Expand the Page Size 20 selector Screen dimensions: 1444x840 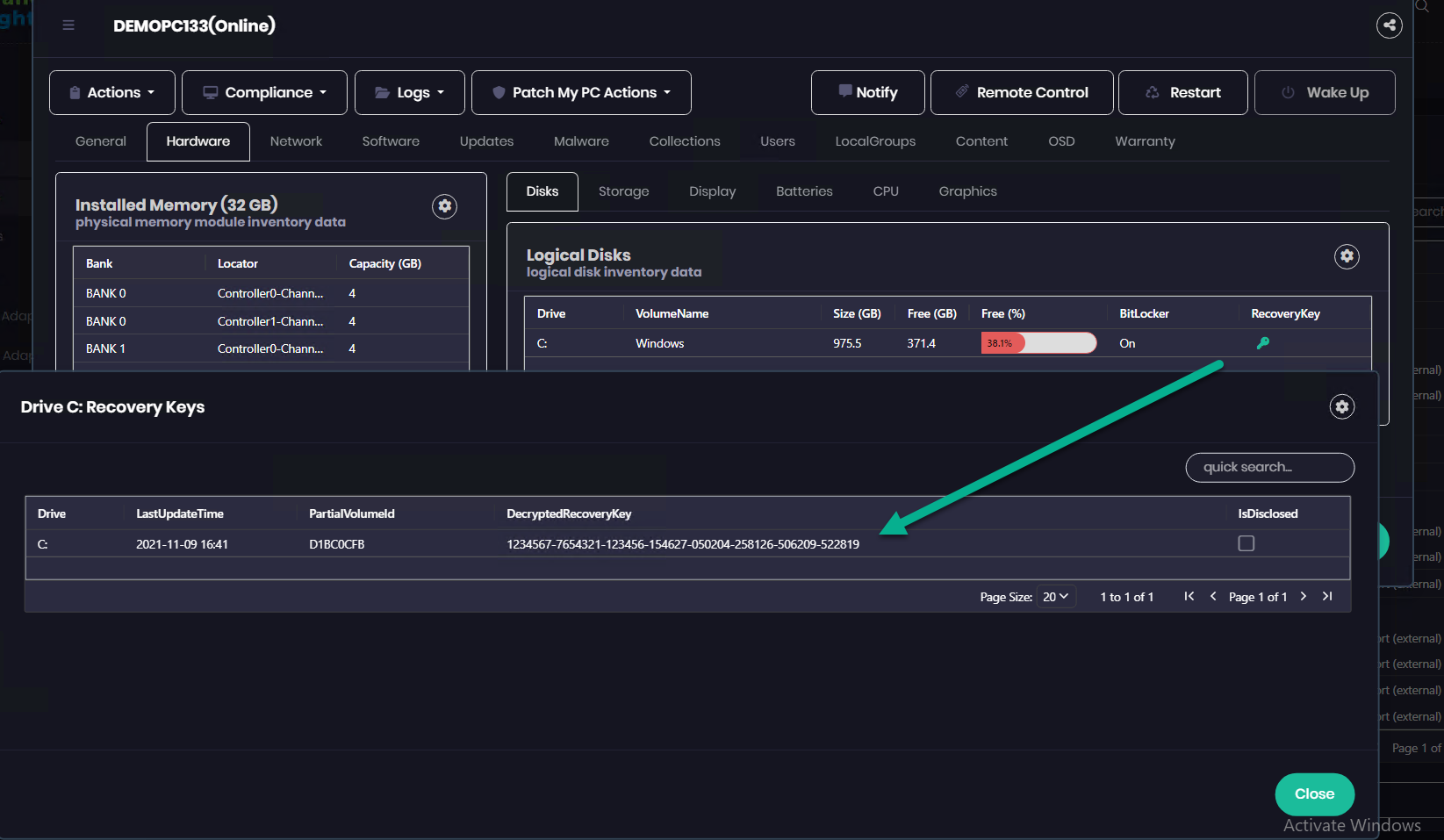click(1056, 597)
